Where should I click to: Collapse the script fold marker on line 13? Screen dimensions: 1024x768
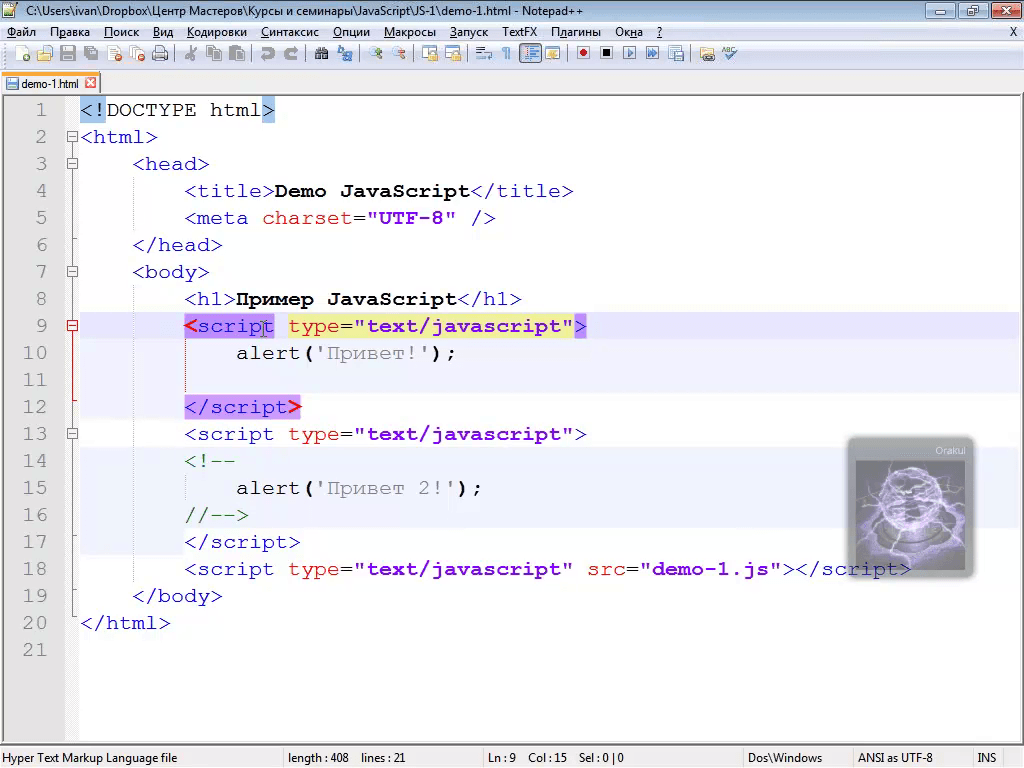click(x=72, y=434)
